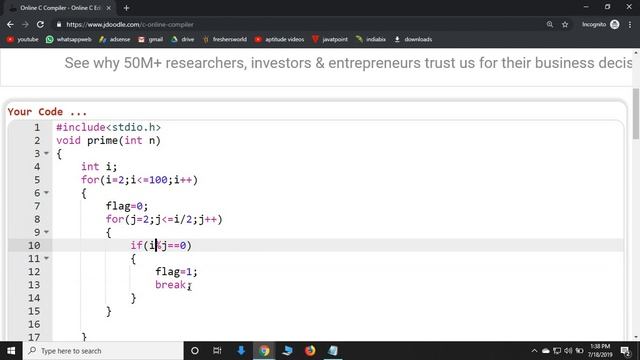Collapse the code fold at line 11
Screen dimensions: 640x360
[46, 258]
